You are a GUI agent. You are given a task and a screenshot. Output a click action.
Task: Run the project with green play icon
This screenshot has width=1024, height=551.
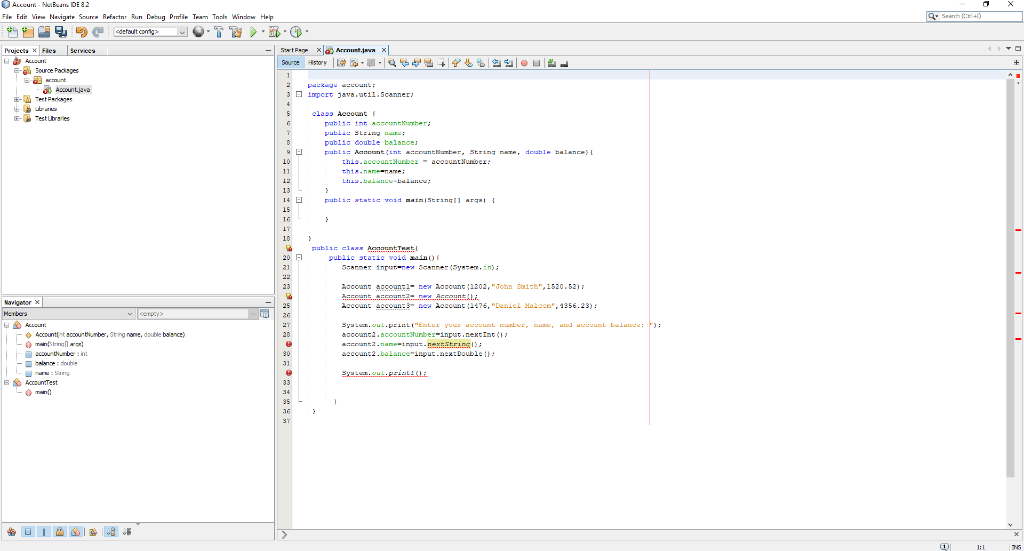click(252, 31)
